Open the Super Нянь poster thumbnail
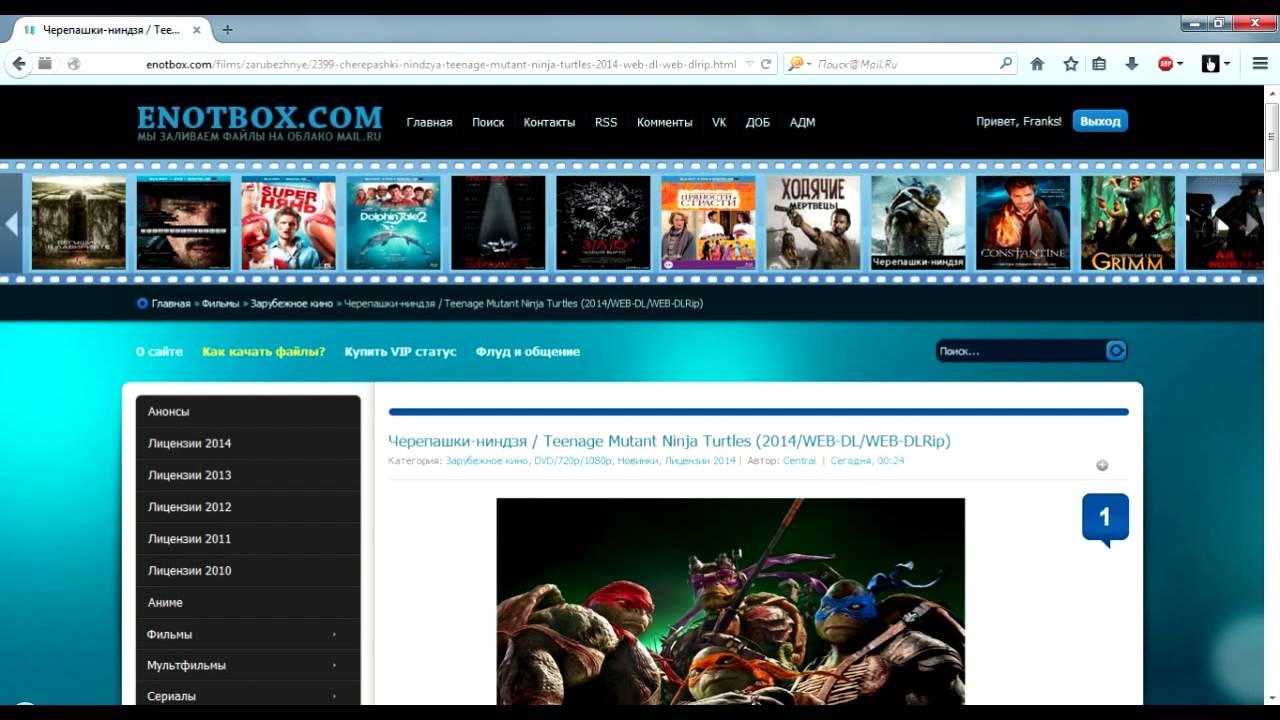 (x=288, y=223)
